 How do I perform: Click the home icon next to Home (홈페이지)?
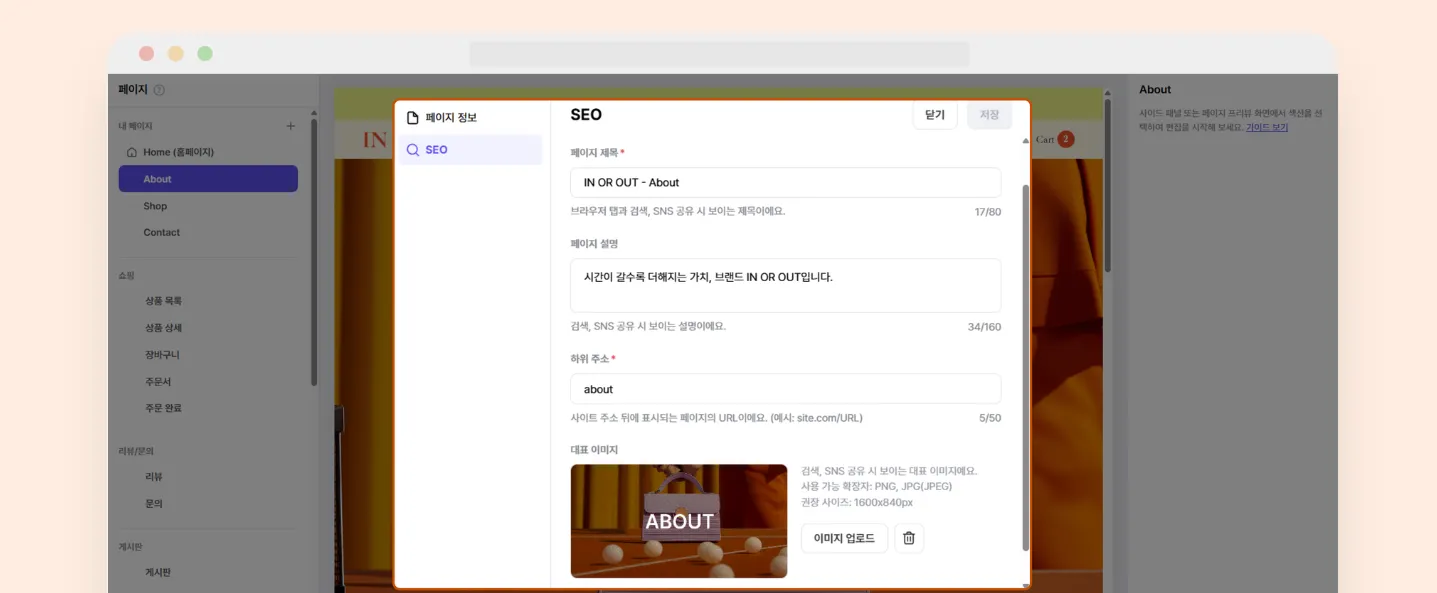click(132, 152)
